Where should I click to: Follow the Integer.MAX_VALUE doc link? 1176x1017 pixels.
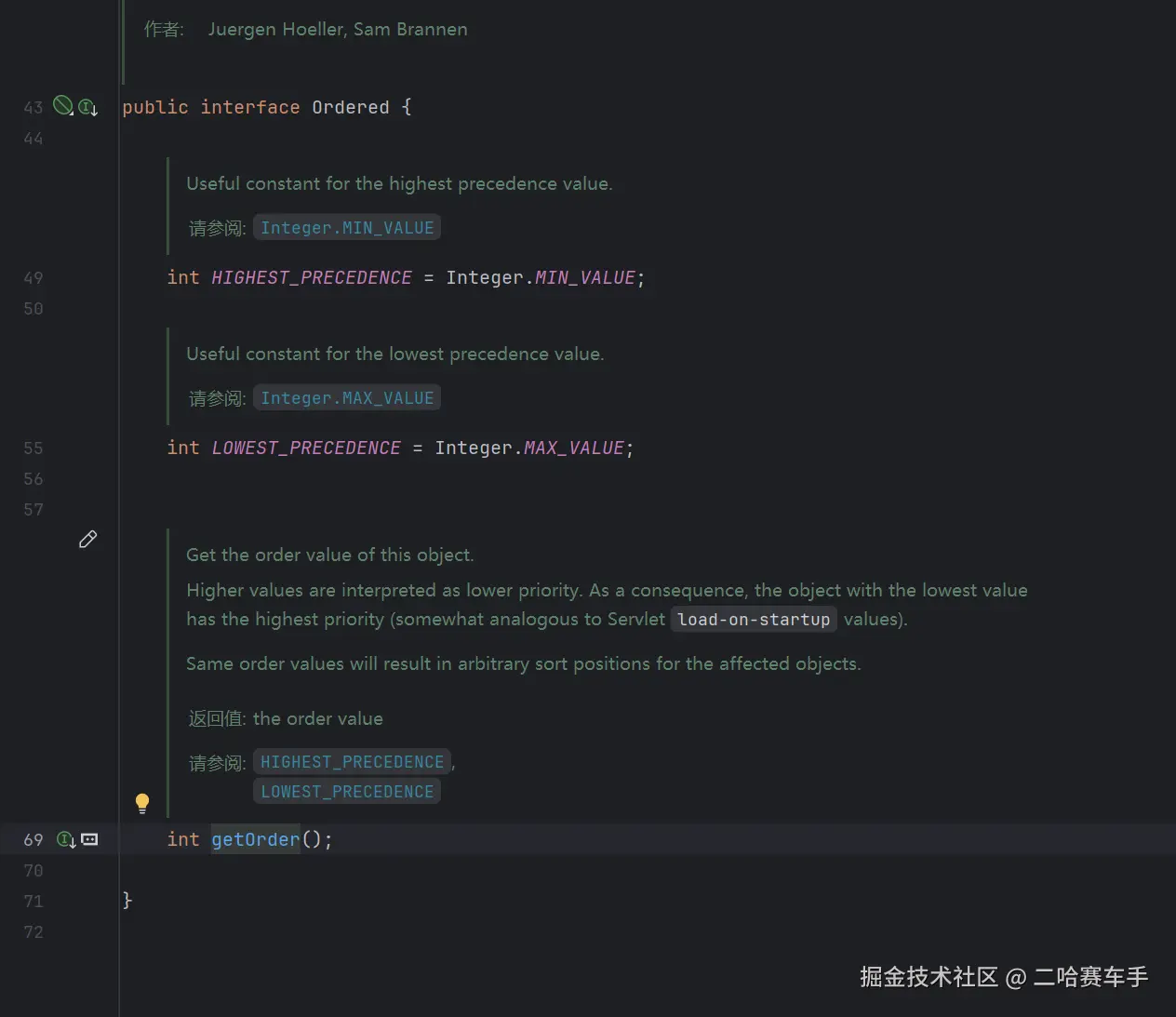347,398
